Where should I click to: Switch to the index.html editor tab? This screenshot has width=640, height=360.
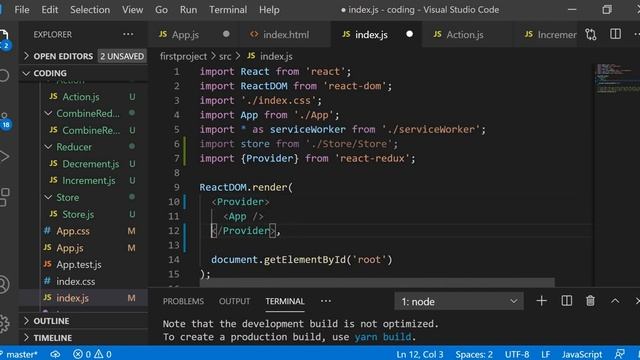point(286,35)
